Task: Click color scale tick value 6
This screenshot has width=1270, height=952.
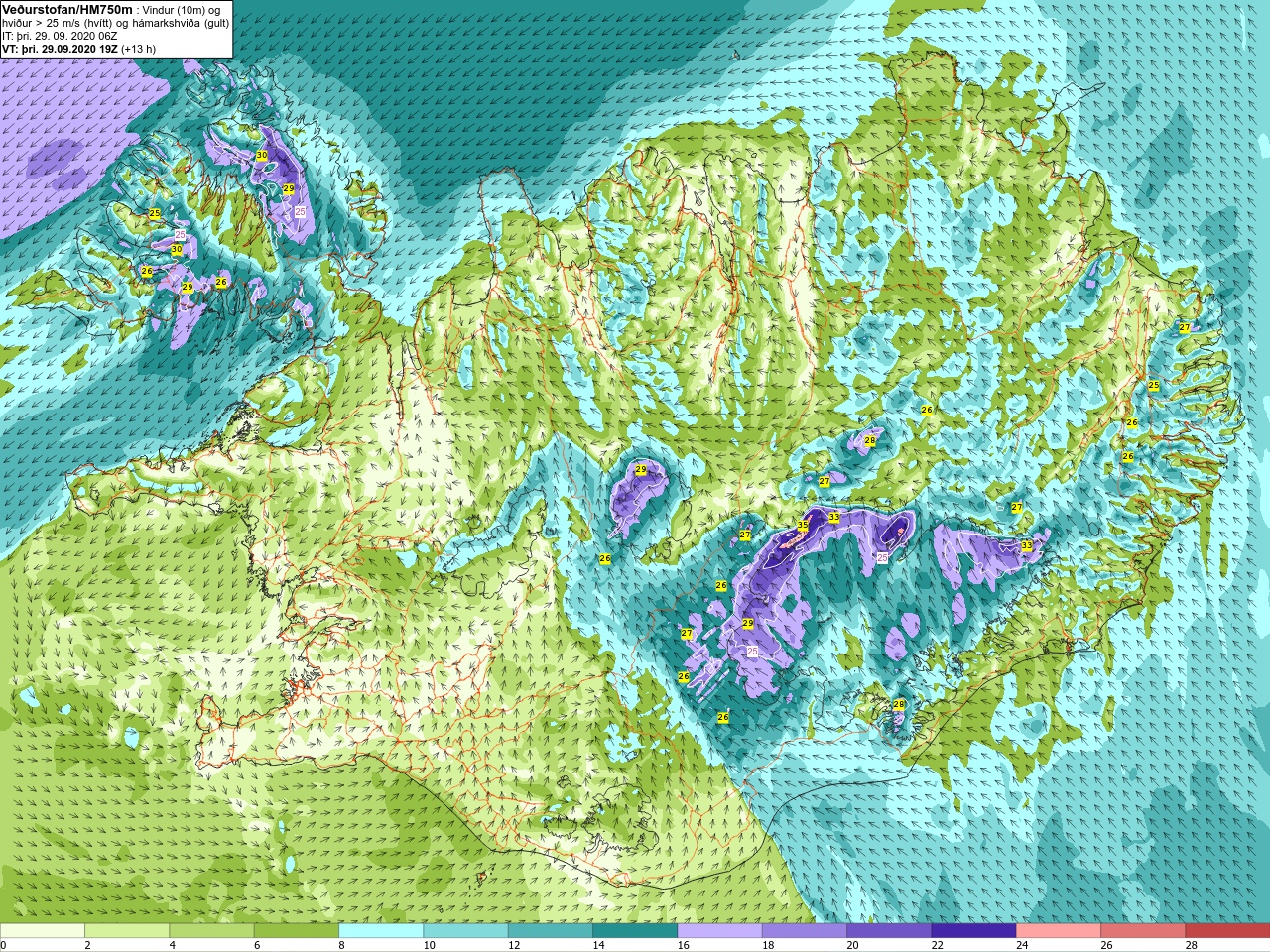Action: pos(257,945)
